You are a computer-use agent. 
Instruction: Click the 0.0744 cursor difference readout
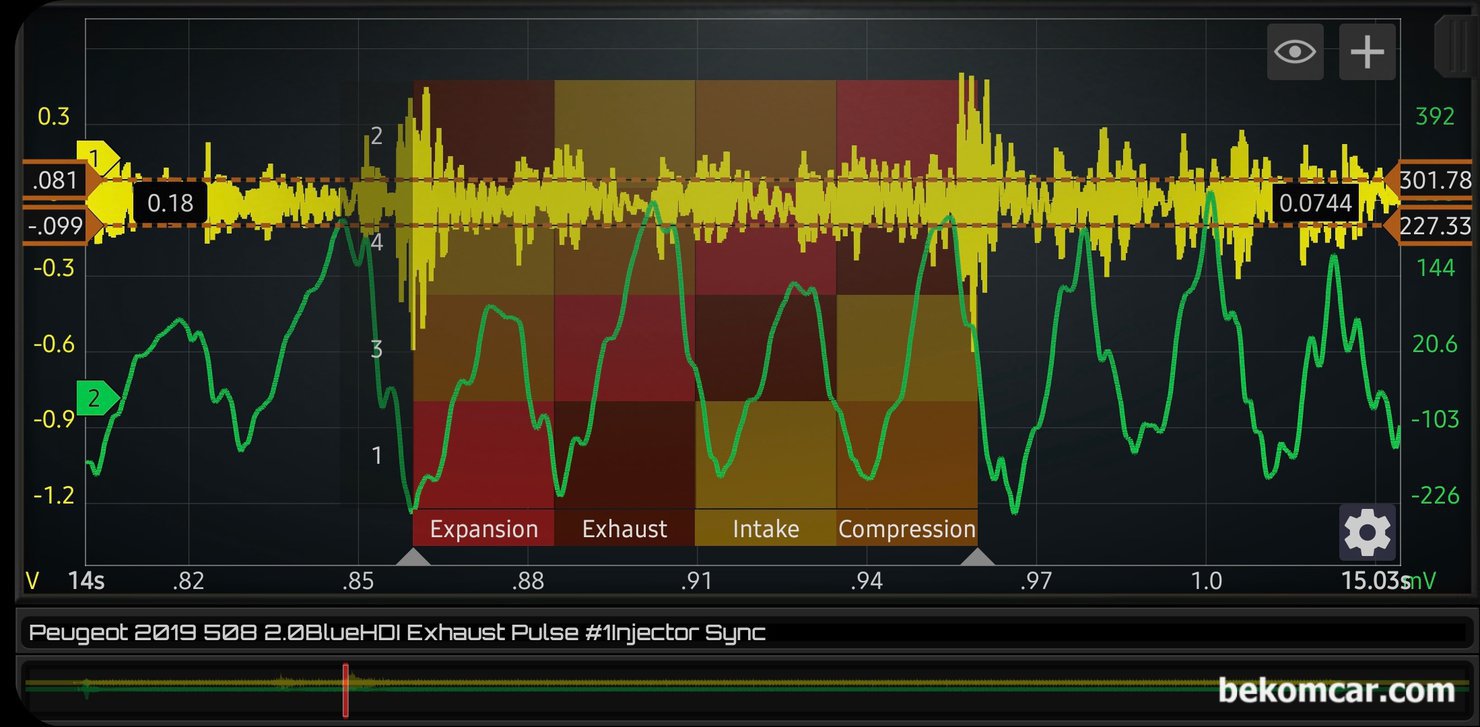tap(1316, 203)
